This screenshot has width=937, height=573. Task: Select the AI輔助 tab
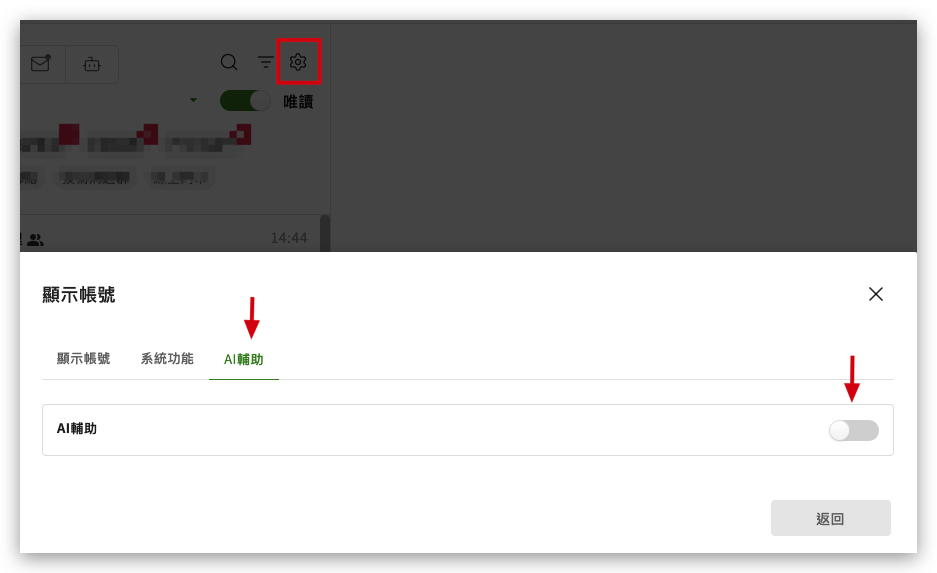pyautogui.click(x=243, y=359)
